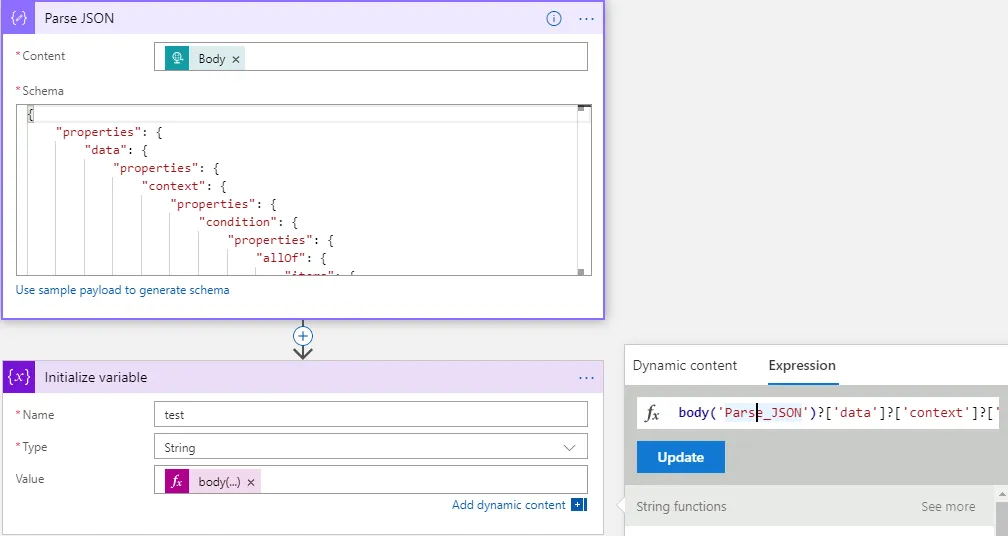
Task: Click the Body token HTTP icon
Action: click(x=177, y=58)
